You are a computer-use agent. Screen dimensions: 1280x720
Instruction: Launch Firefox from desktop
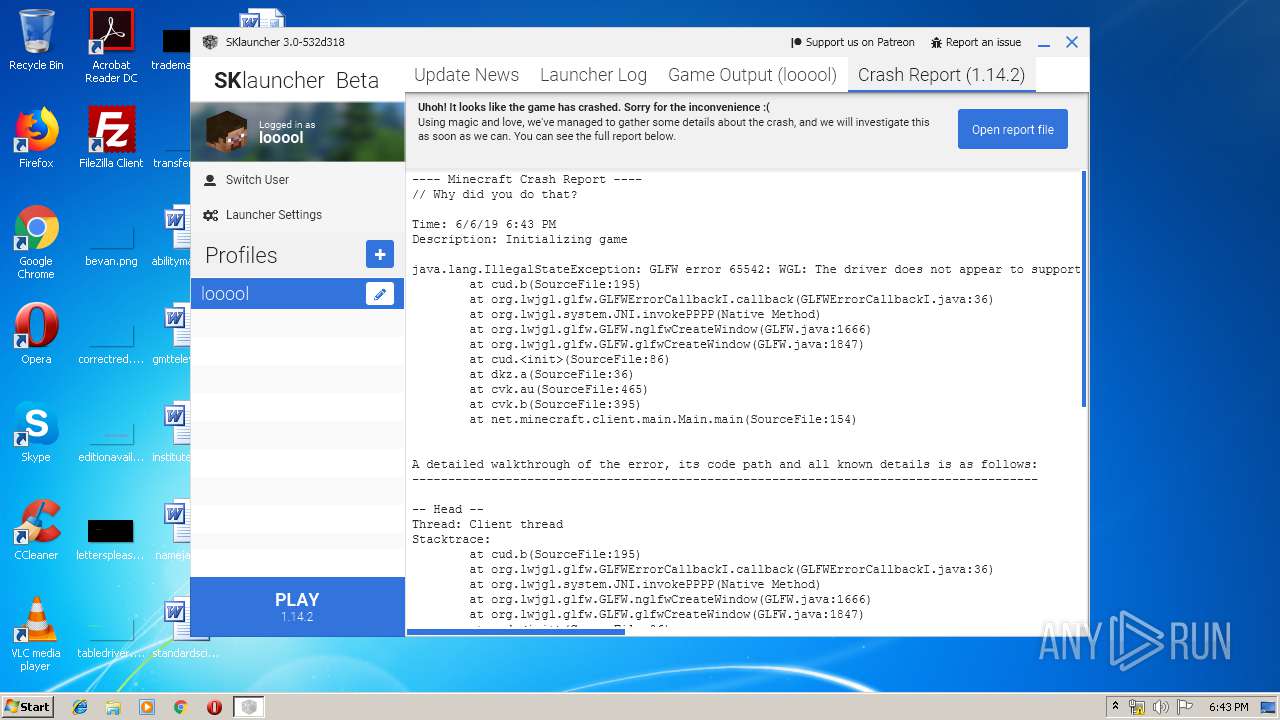pos(36,138)
